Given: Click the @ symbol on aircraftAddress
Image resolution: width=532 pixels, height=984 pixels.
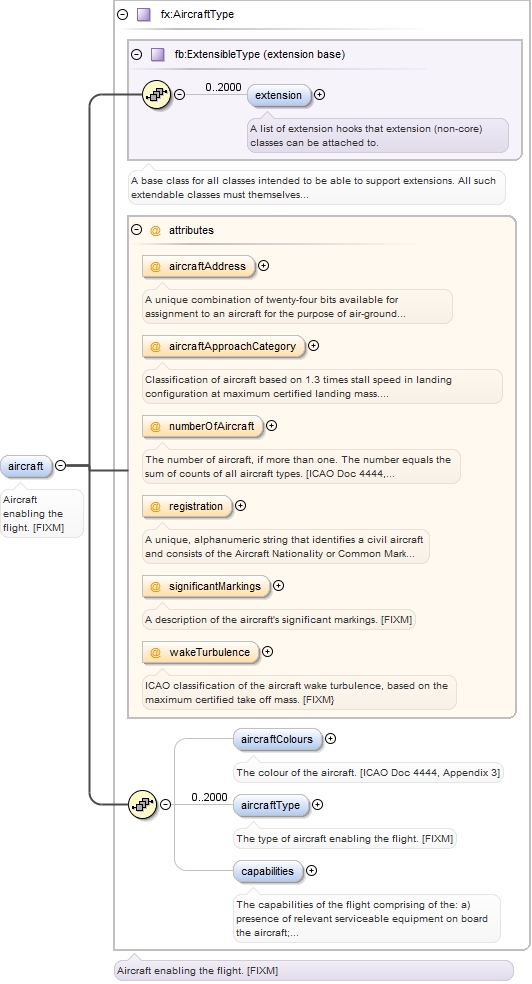Looking at the screenshot, I should click(155, 266).
